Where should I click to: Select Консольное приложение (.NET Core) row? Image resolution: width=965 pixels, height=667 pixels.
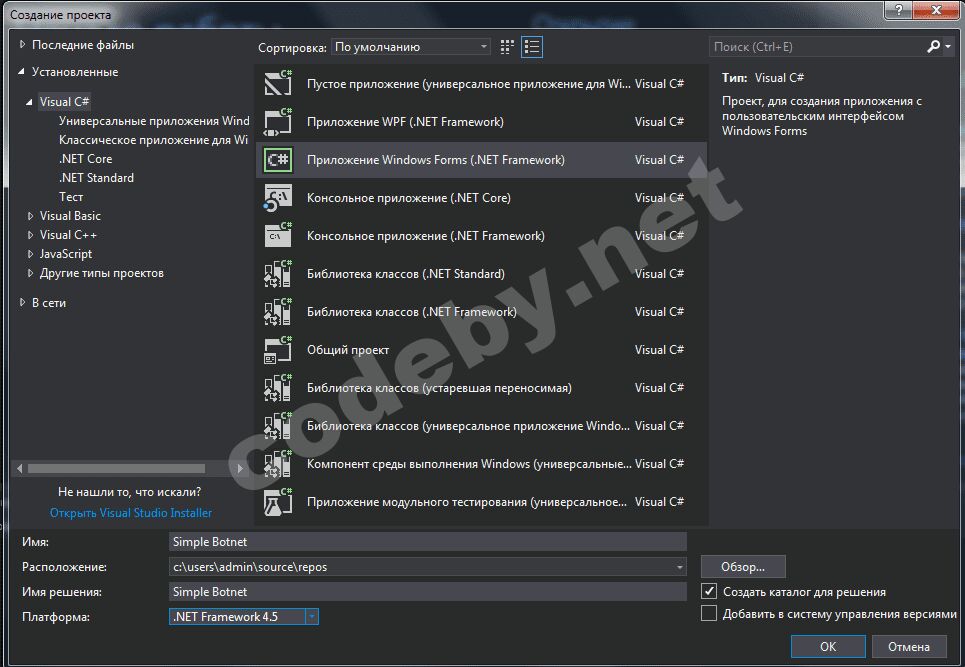click(481, 198)
